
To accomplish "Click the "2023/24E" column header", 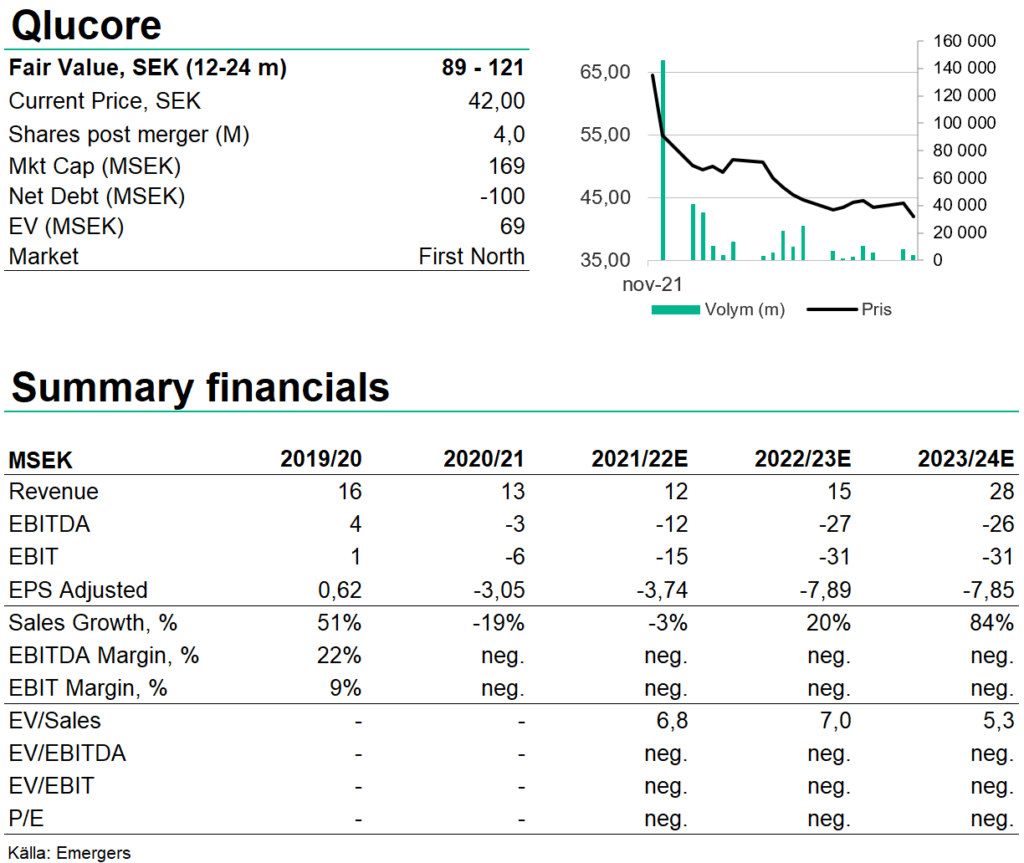I will point(966,459).
